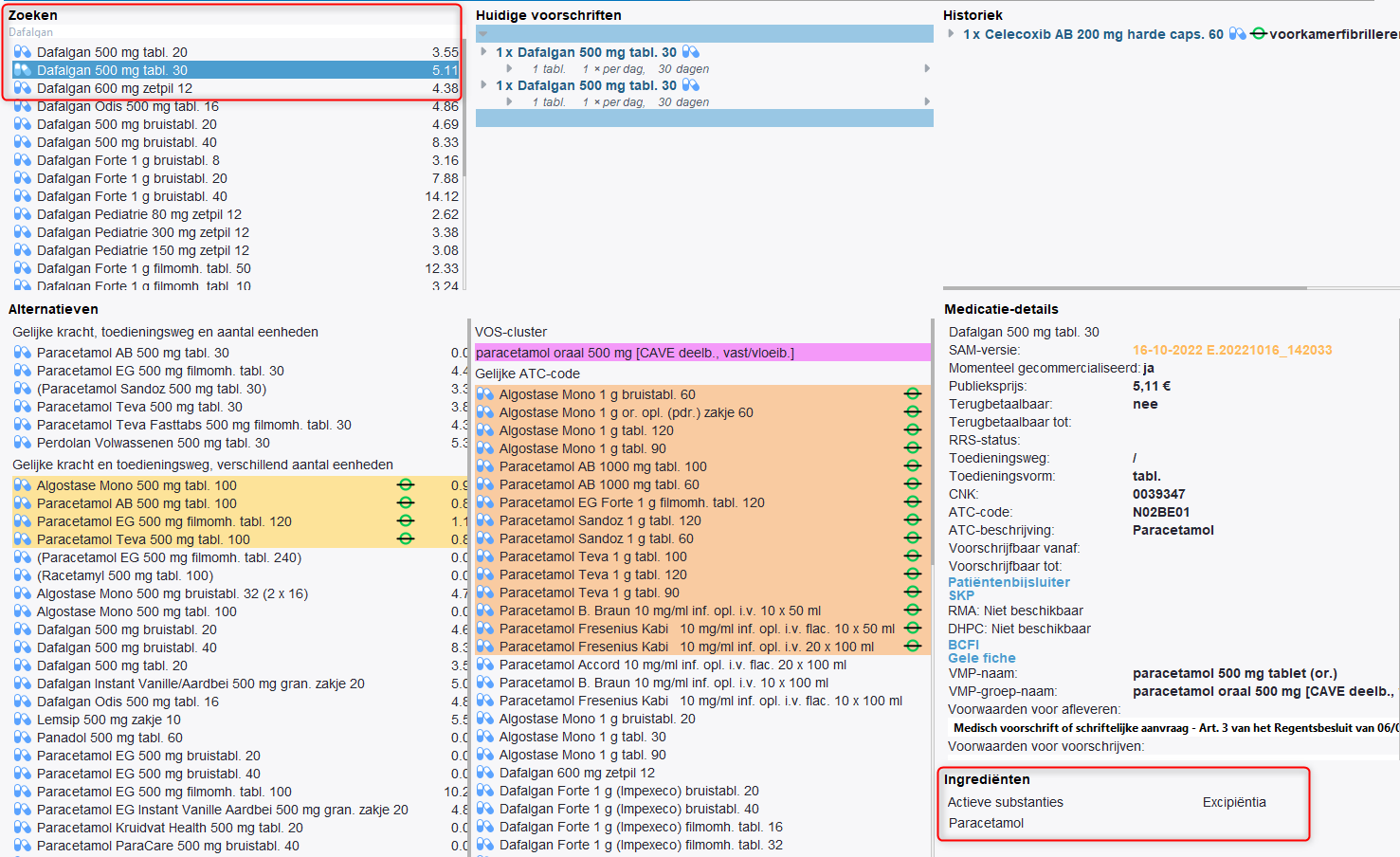
Task: Click pill icon after first Dafalgan 500 mg tabl. 30 prescription
Action: pos(691,52)
